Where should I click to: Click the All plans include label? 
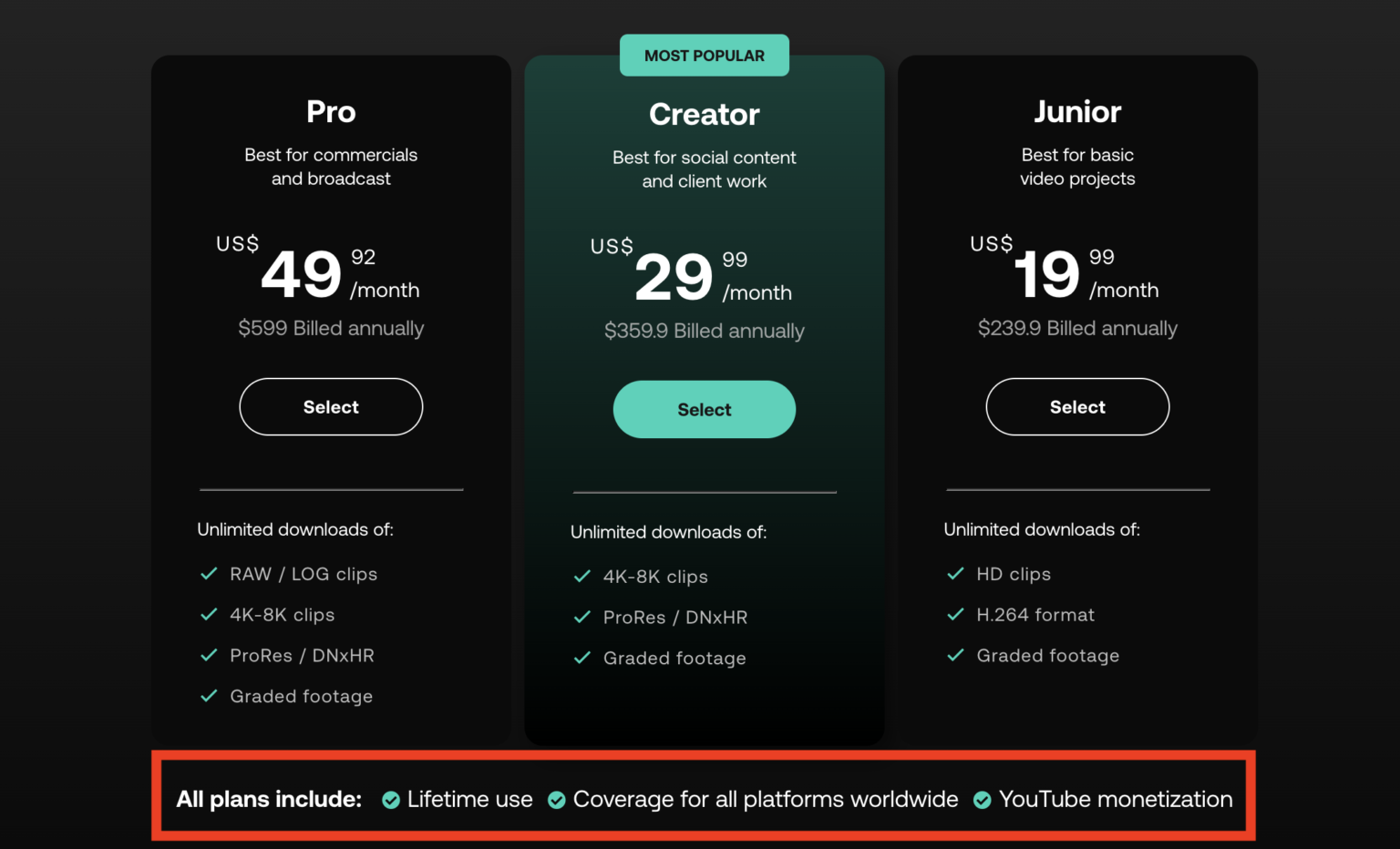269,799
